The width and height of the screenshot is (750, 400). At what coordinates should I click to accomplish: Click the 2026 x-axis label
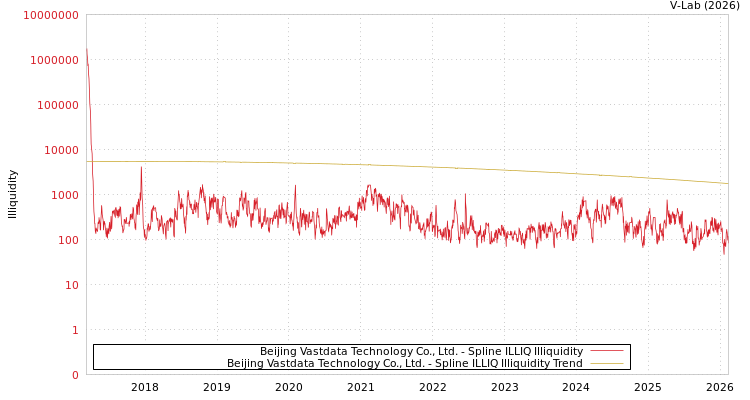coord(720,387)
